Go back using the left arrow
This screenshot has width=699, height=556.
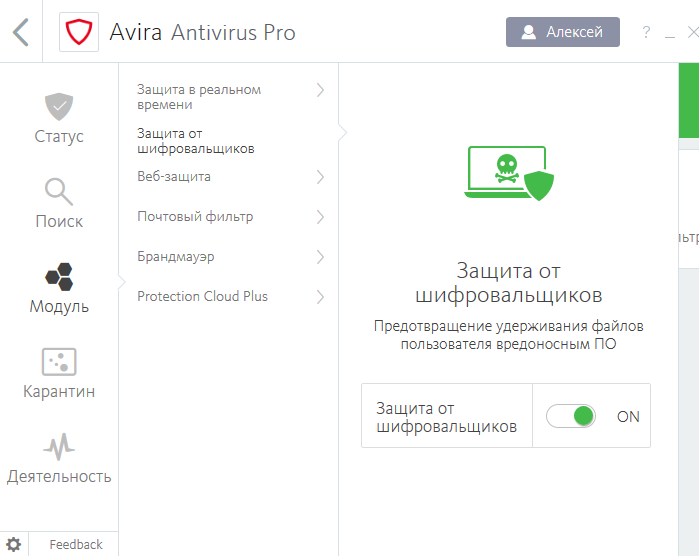point(21,32)
